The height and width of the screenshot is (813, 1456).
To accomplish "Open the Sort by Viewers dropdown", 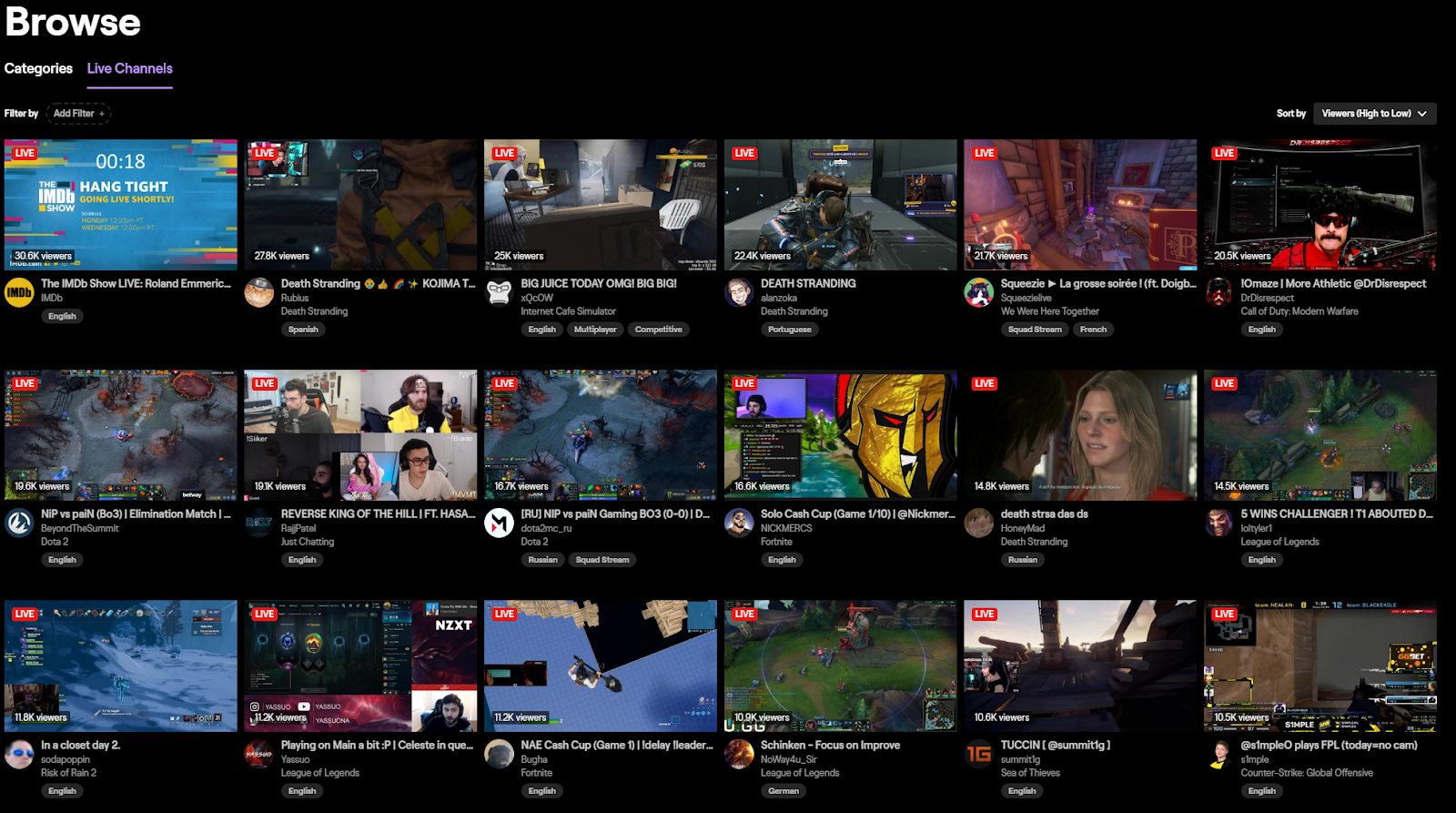I will [x=1374, y=114].
